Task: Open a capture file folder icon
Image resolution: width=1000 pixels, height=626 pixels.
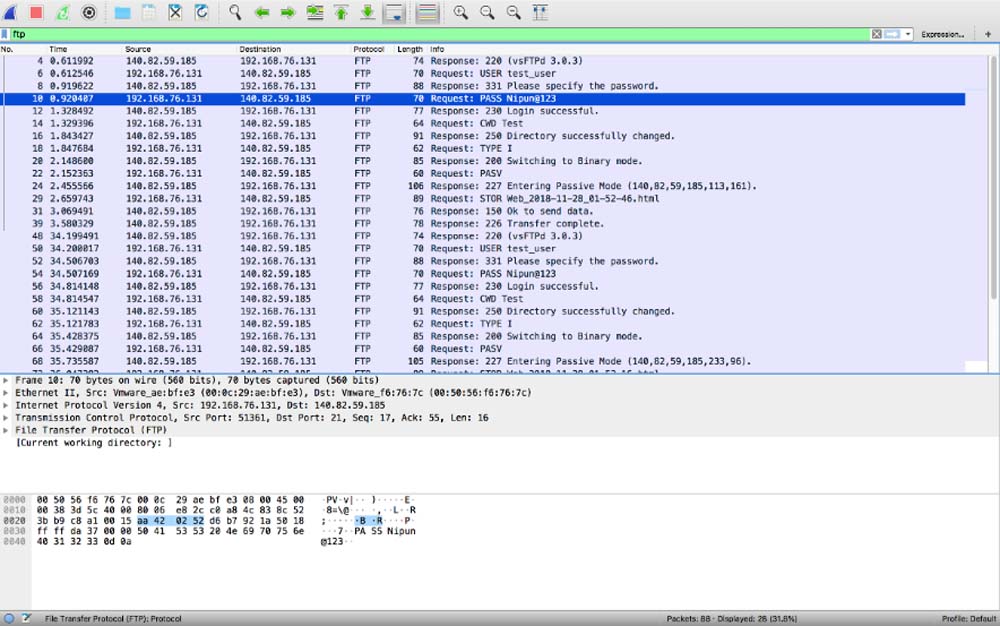Action: point(122,12)
